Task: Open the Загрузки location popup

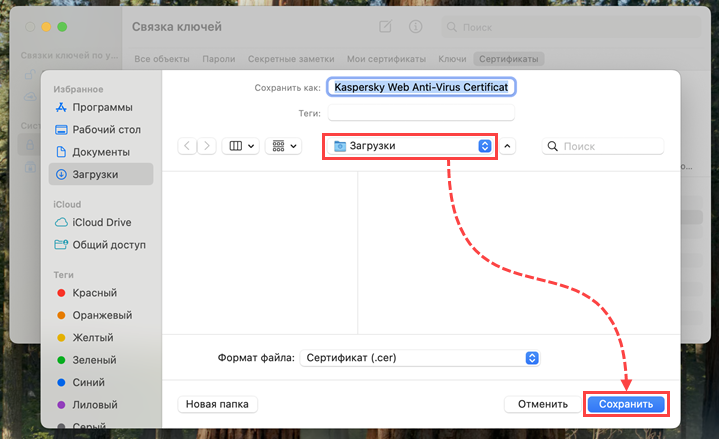Action: tap(410, 146)
